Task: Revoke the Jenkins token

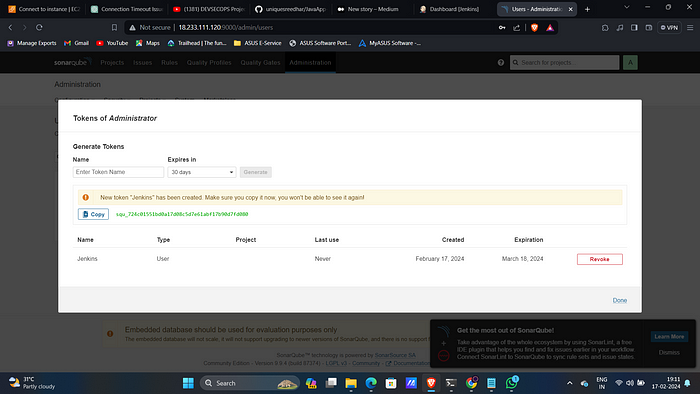Action: 600,259
